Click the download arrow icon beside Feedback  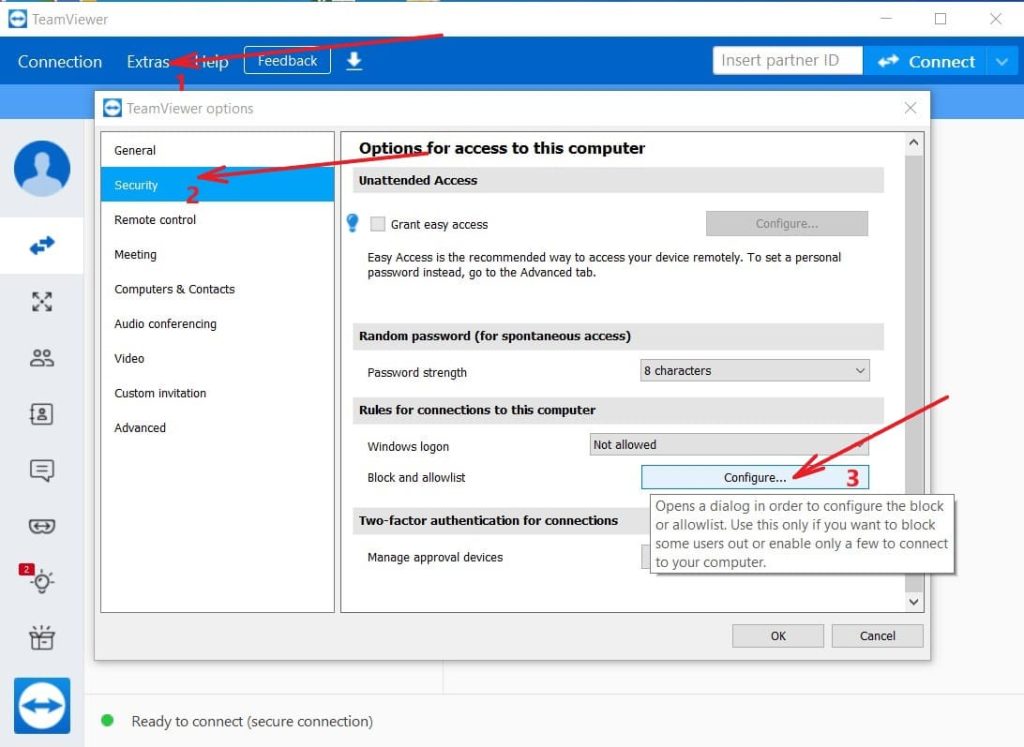pos(352,61)
